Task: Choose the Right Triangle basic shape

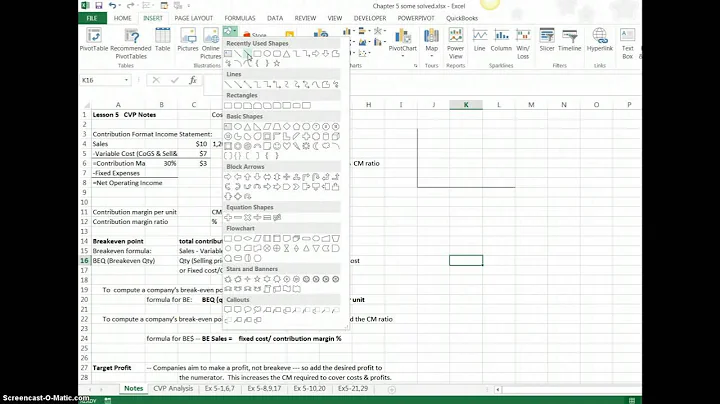Action: click(257, 126)
